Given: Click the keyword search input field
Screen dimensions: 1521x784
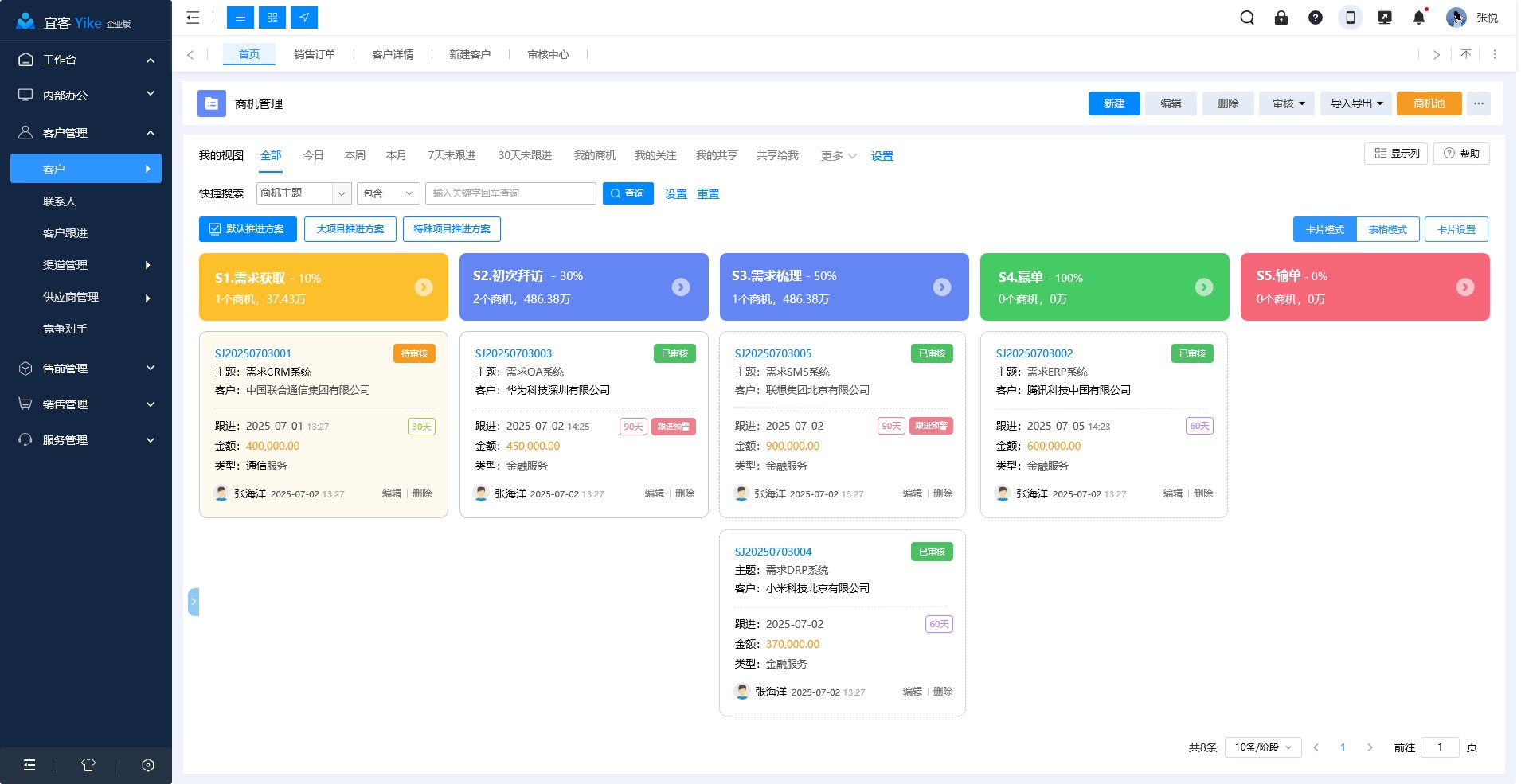Looking at the screenshot, I should pyautogui.click(x=510, y=193).
